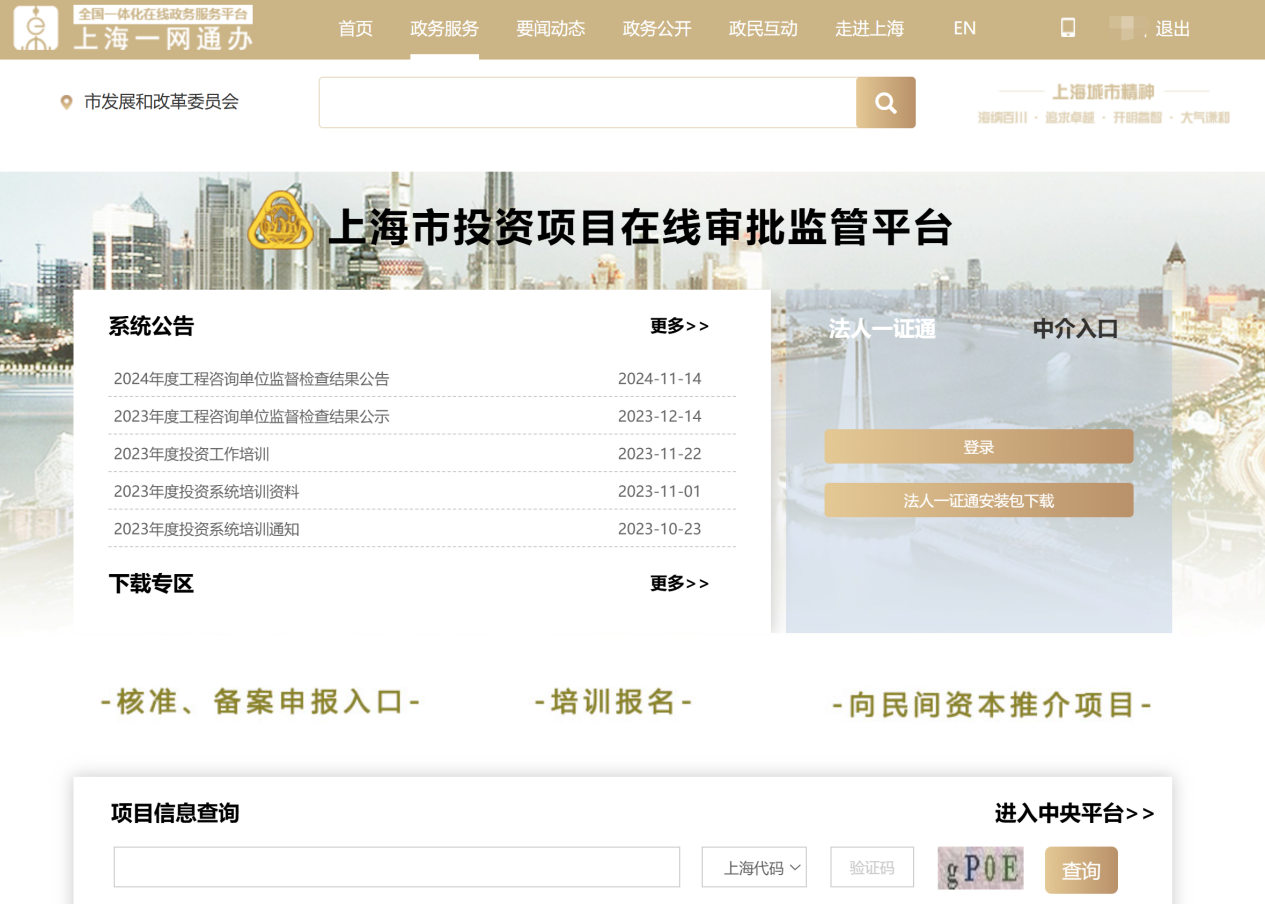
Task: Open the mobile phone icon in header
Action: coord(1067,28)
